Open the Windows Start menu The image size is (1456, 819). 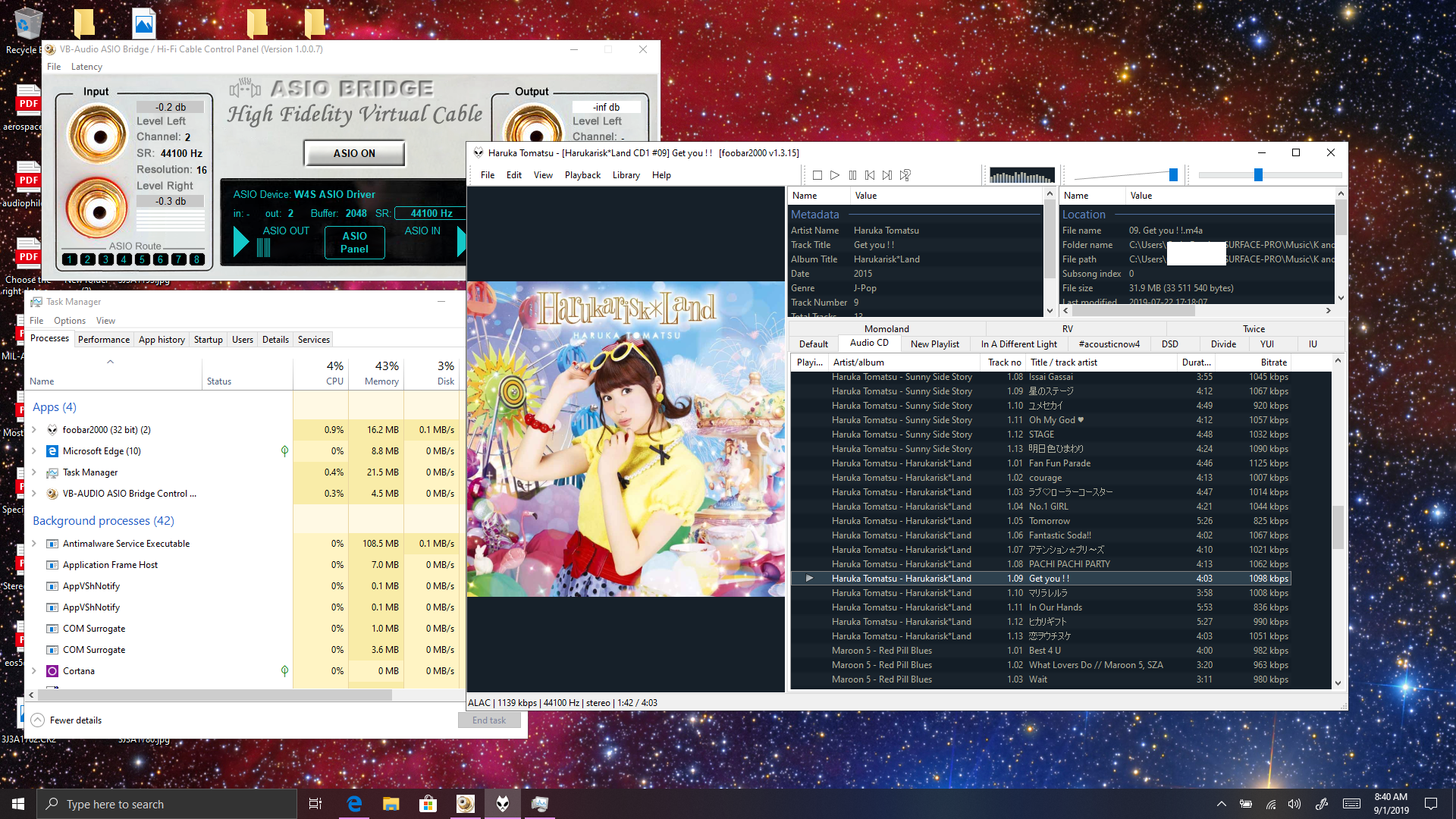(18, 804)
